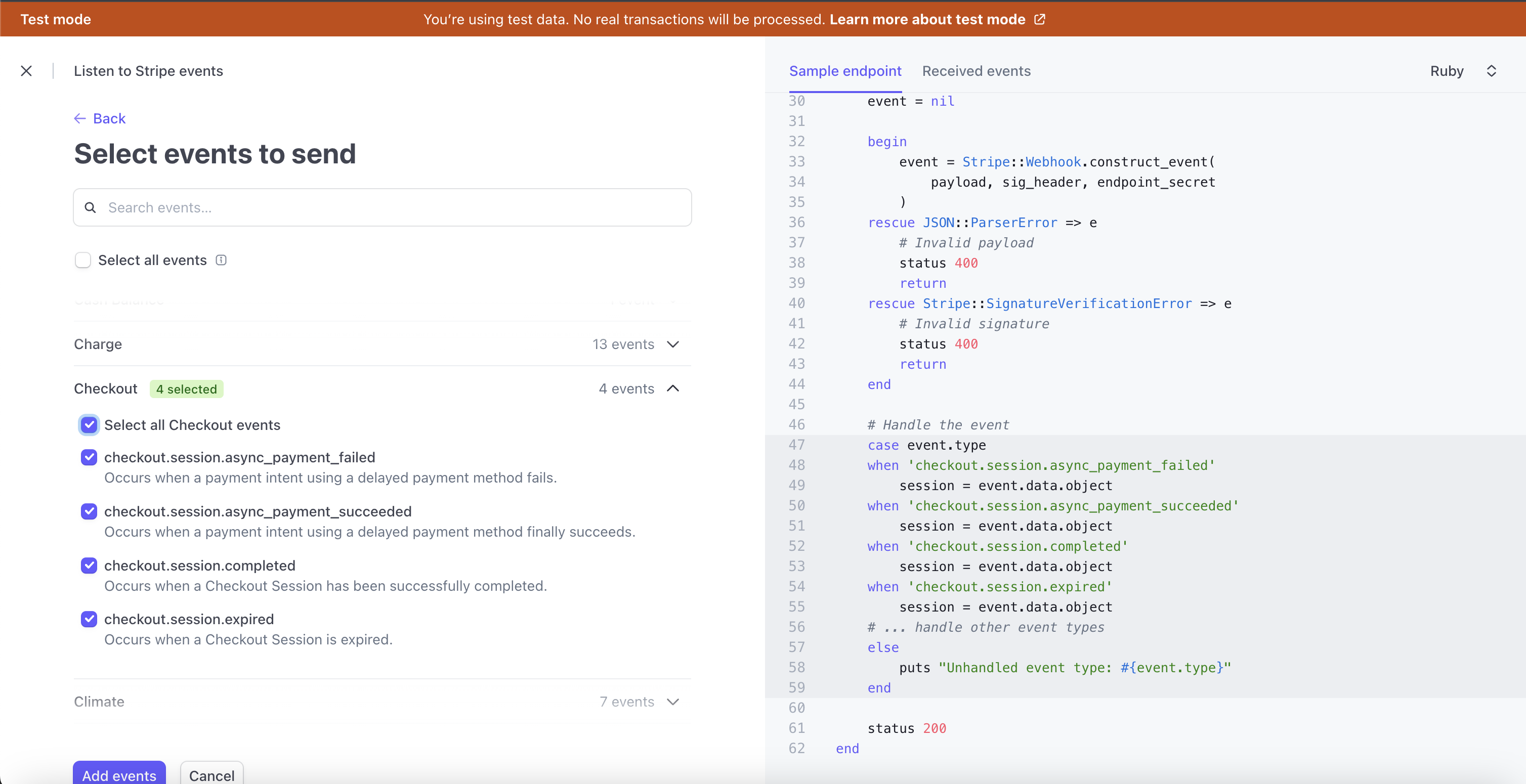Click the Cancel button
The width and height of the screenshot is (1526, 784).
pyautogui.click(x=211, y=774)
